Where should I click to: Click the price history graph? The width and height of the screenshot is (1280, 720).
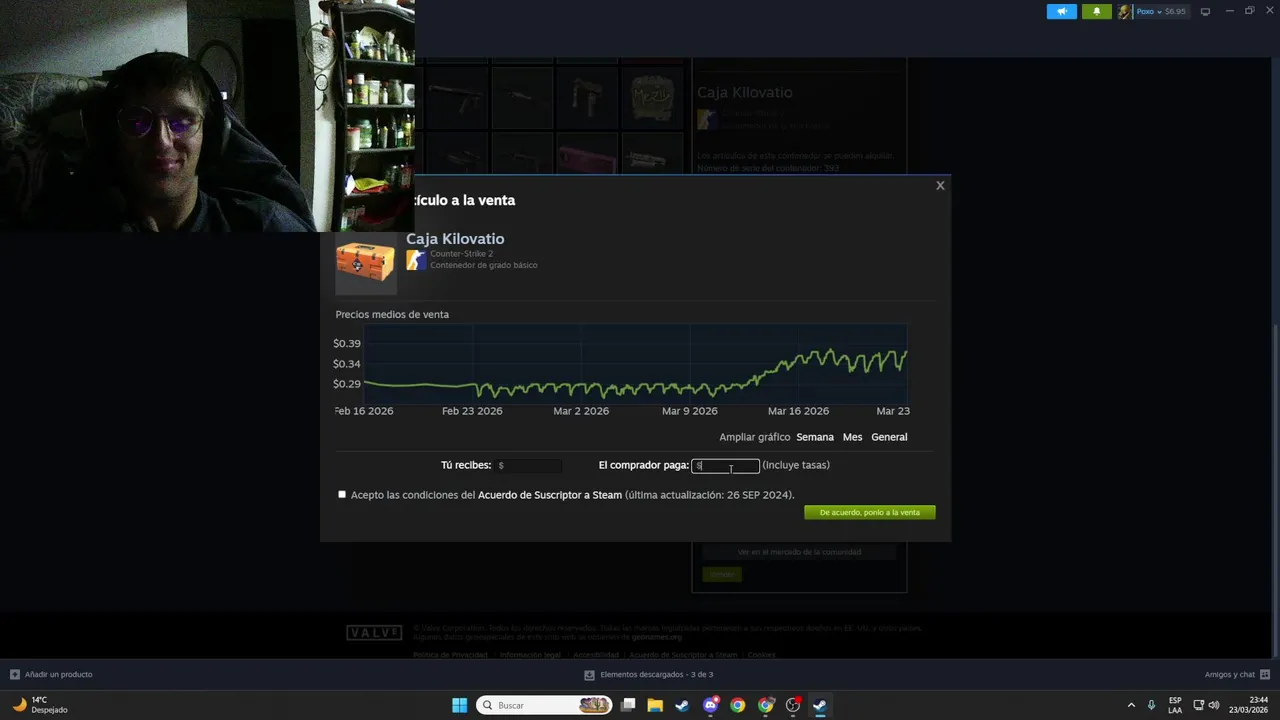click(635, 364)
